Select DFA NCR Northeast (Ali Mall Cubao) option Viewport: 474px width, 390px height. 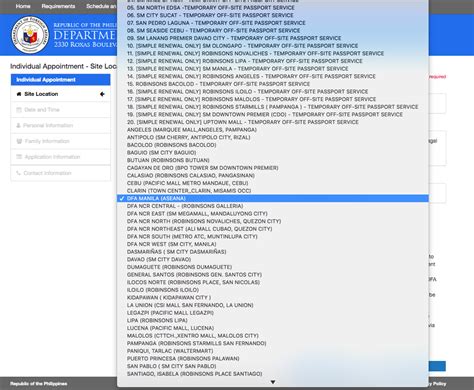[x=273, y=229]
